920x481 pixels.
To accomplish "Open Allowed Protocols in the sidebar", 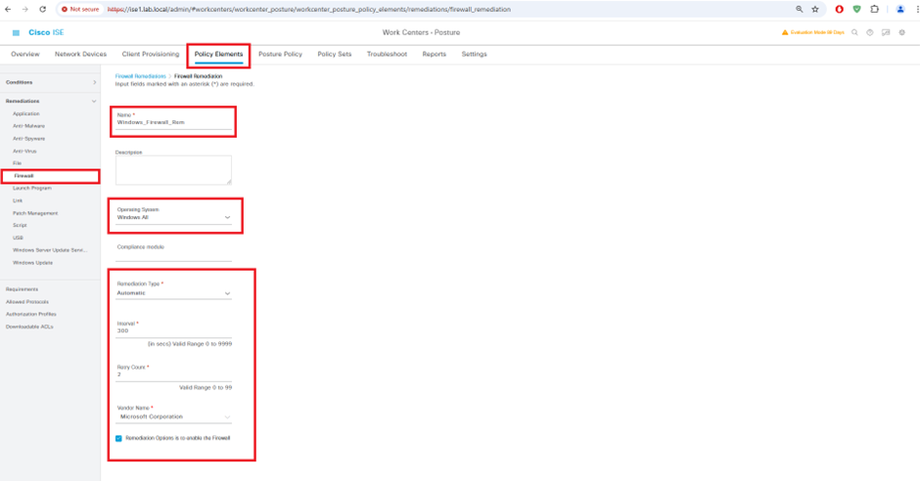I will coord(27,302).
